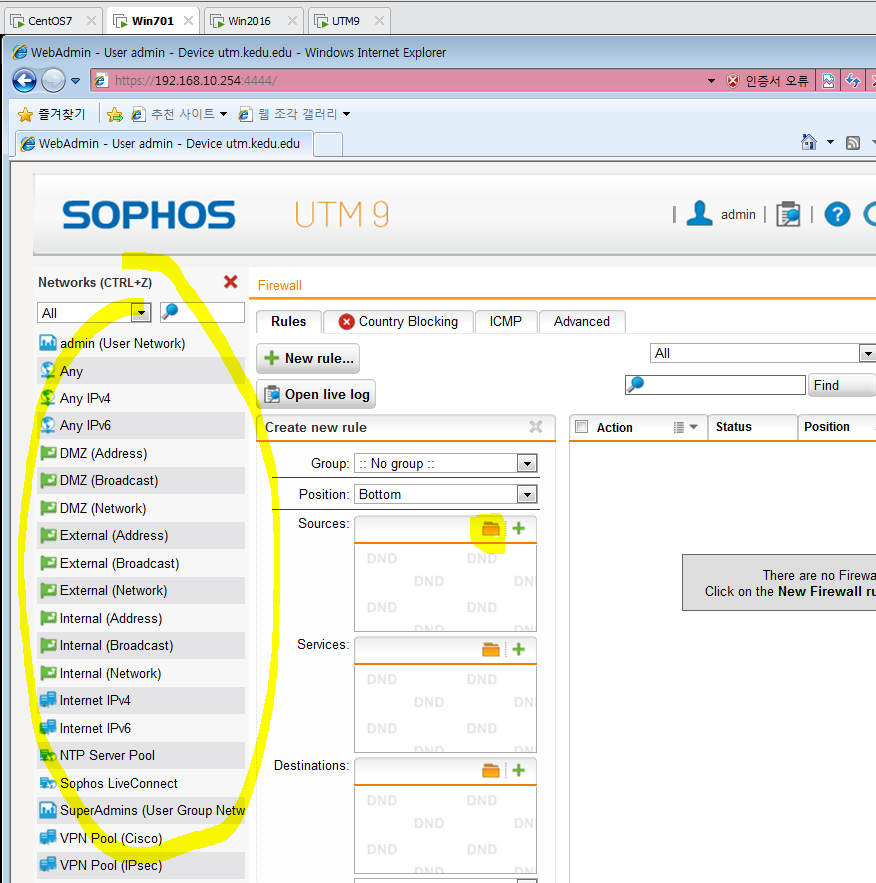Select Any IPv4 network object
Image resolution: width=876 pixels, height=883 pixels.
point(141,398)
